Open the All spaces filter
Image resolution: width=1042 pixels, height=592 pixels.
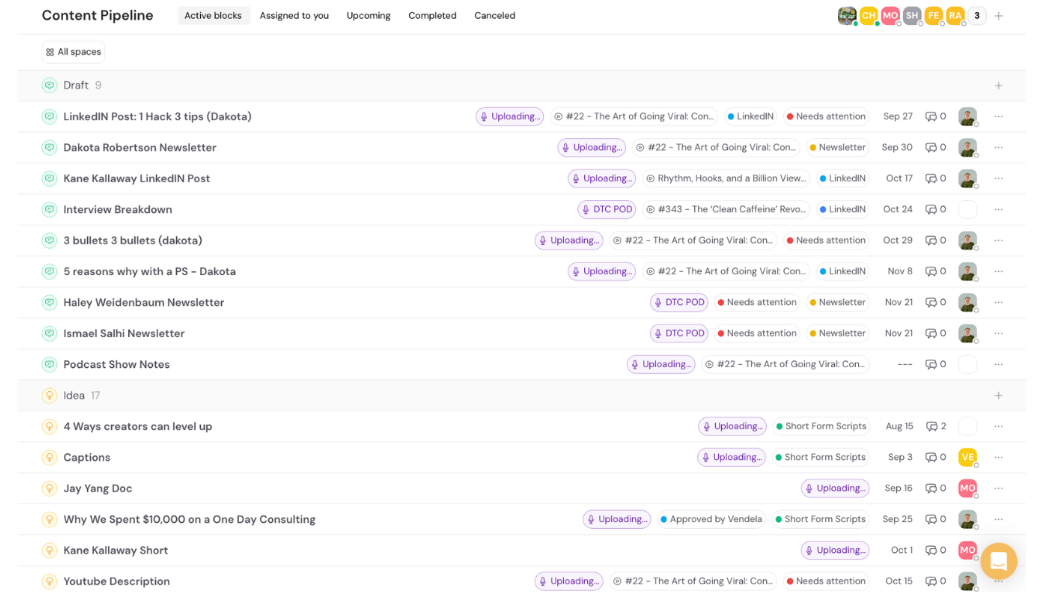73,52
